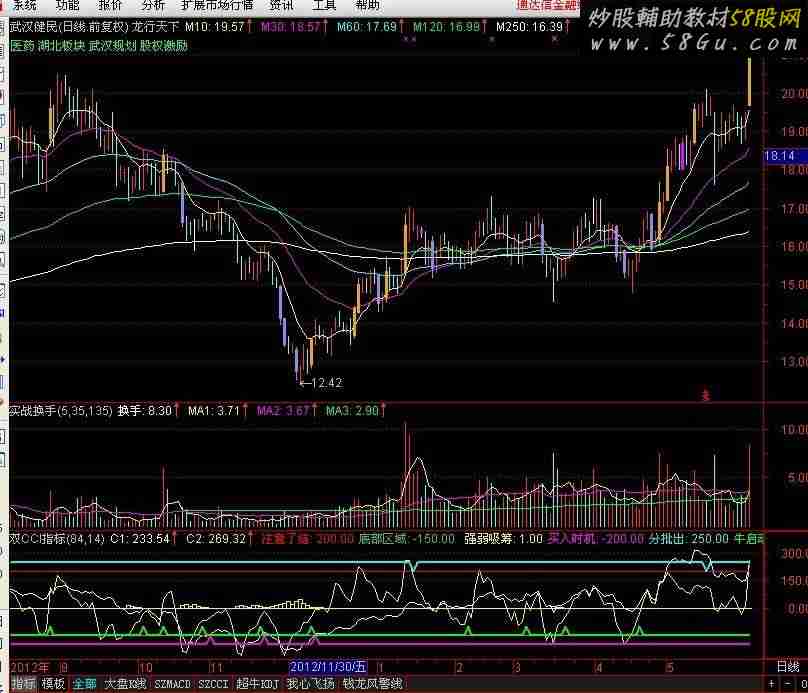The height and width of the screenshot is (693, 808).
Task: Click the C2: 269.32 value
Action: 216,539
